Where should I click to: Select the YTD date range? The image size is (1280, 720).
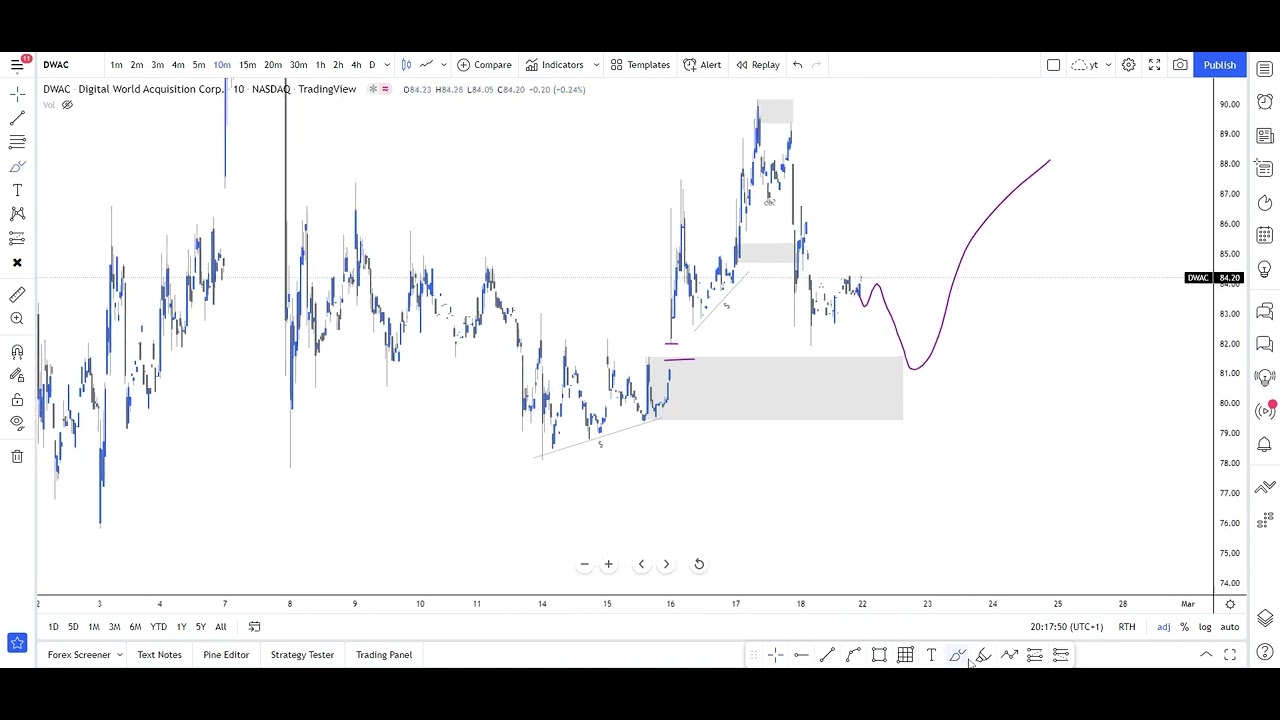[x=158, y=627]
